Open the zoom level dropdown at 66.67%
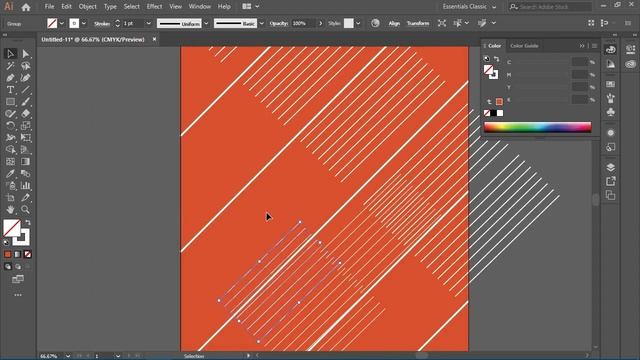The image size is (640, 360). 68,356
